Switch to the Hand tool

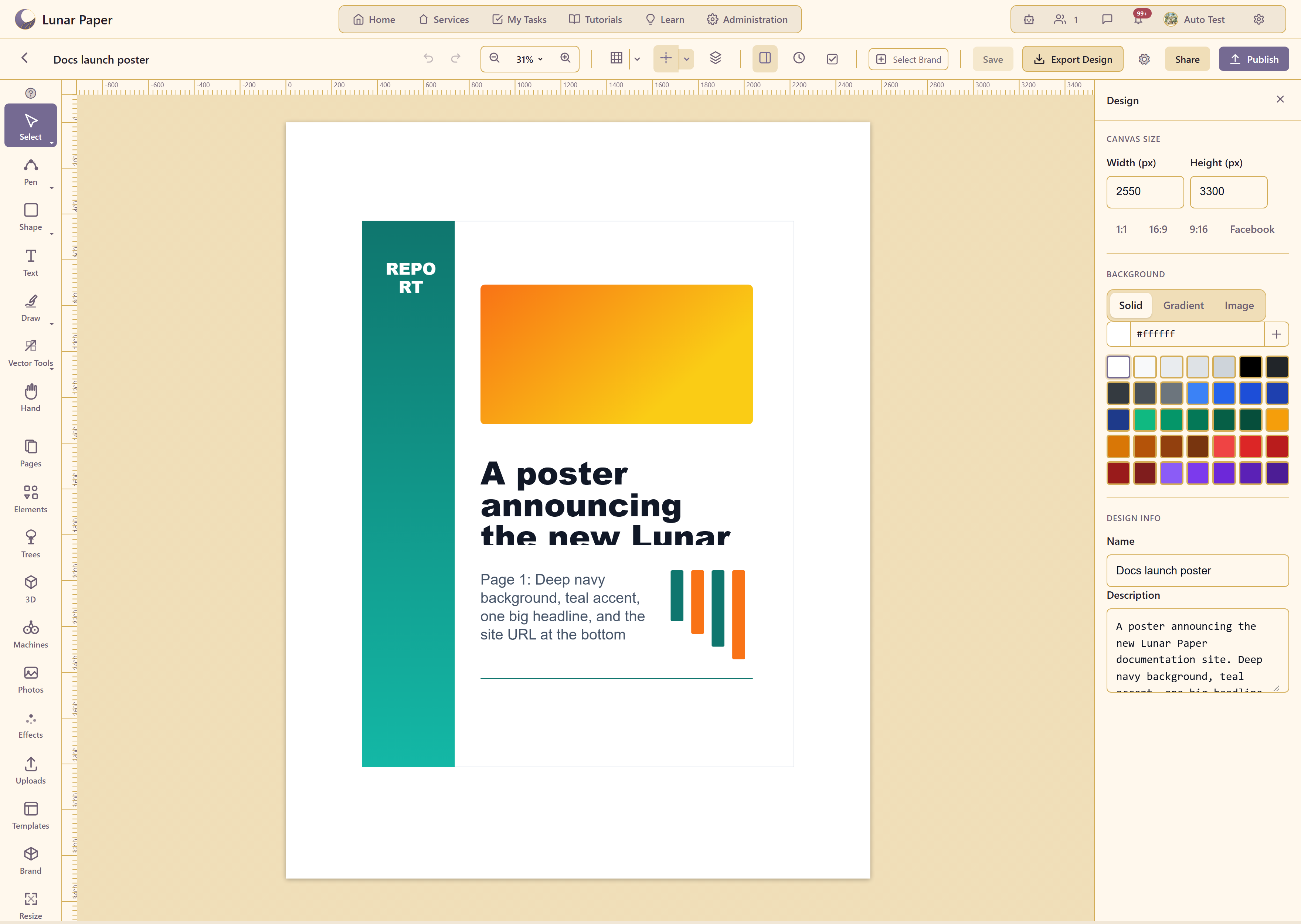click(x=31, y=398)
